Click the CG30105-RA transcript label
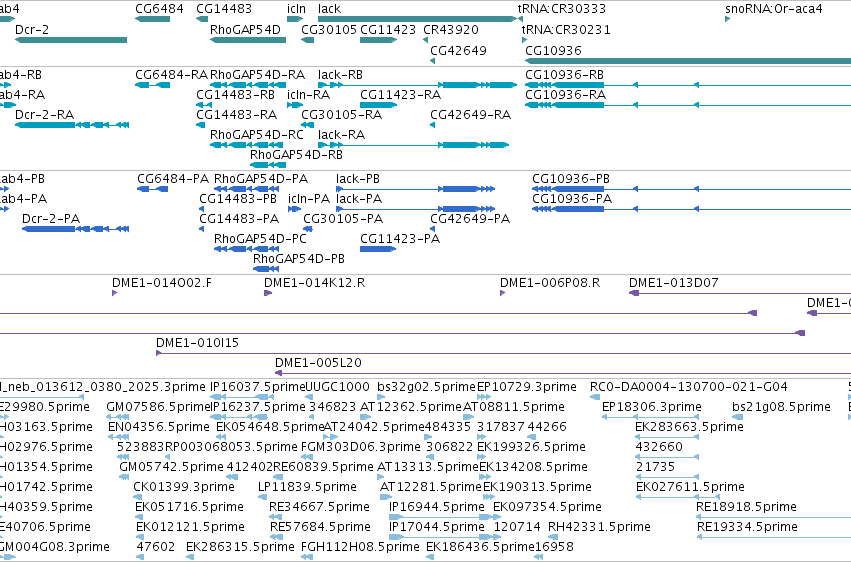Viewport: 851px width, 562px height. click(341, 115)
